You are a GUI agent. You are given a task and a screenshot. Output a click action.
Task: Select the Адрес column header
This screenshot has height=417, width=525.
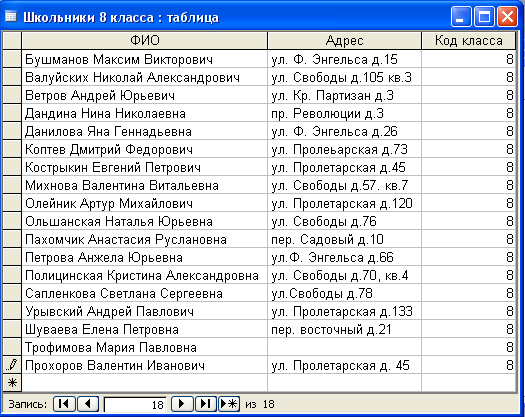coord(344,41)
